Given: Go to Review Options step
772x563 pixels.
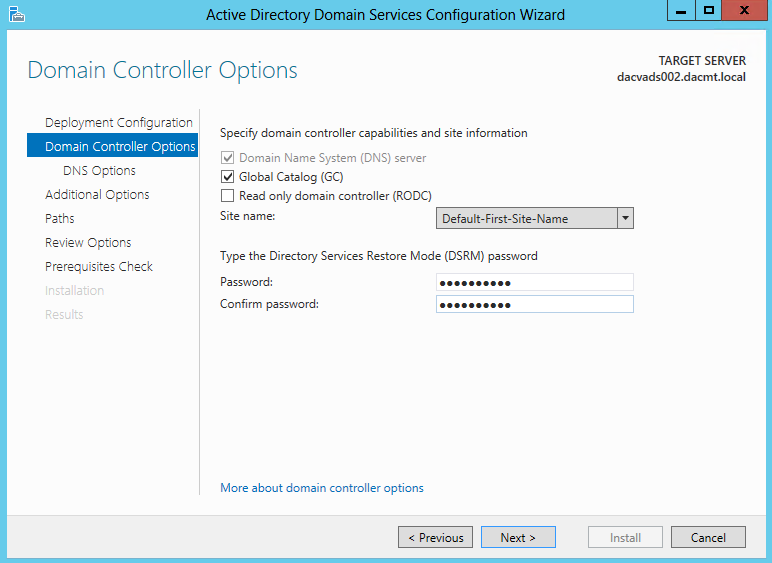Looking at the screenshot, I should 88,243.
